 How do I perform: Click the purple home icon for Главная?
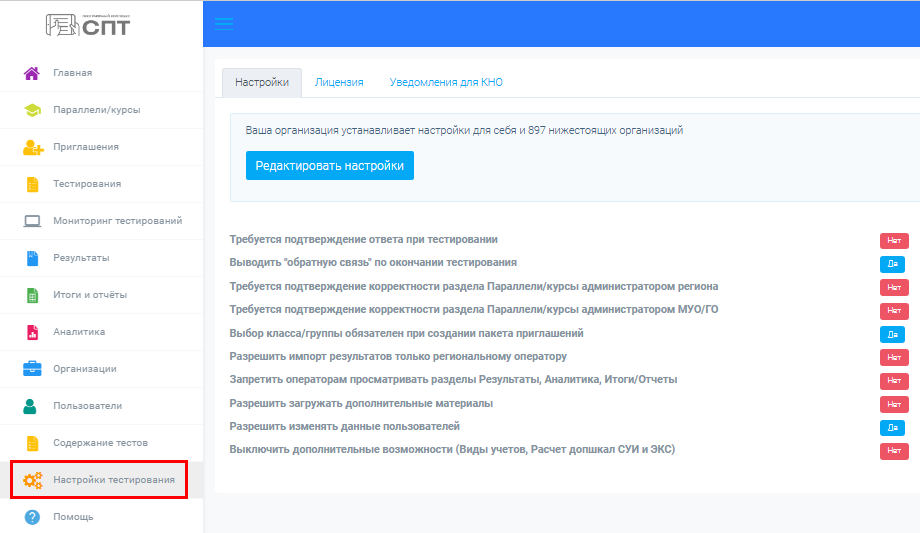32,73
